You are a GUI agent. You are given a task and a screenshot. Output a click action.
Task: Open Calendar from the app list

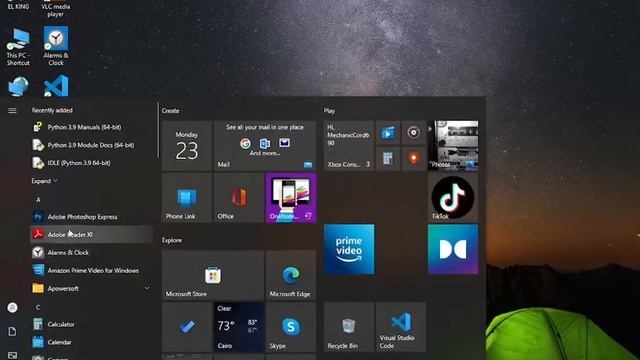tap(91, 342)
